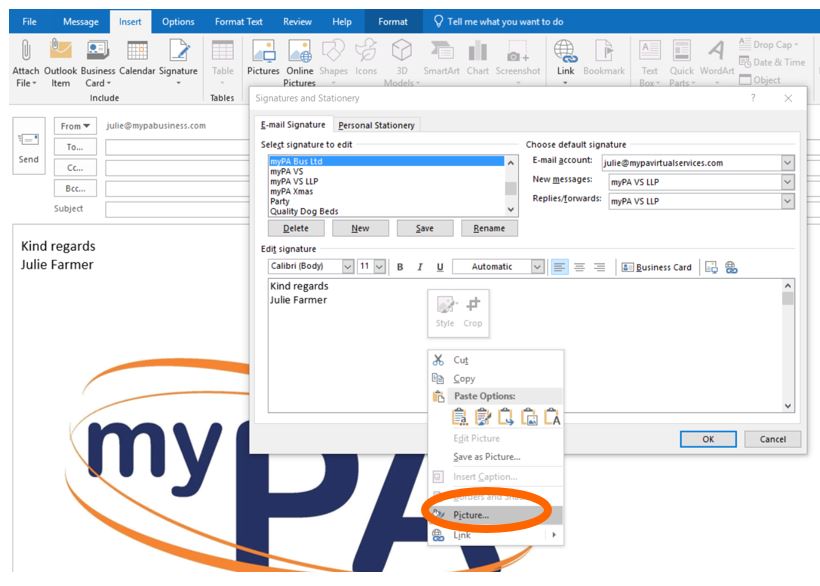
Task: Click the Attach File paperclip icon
Action: click(27, 51)
